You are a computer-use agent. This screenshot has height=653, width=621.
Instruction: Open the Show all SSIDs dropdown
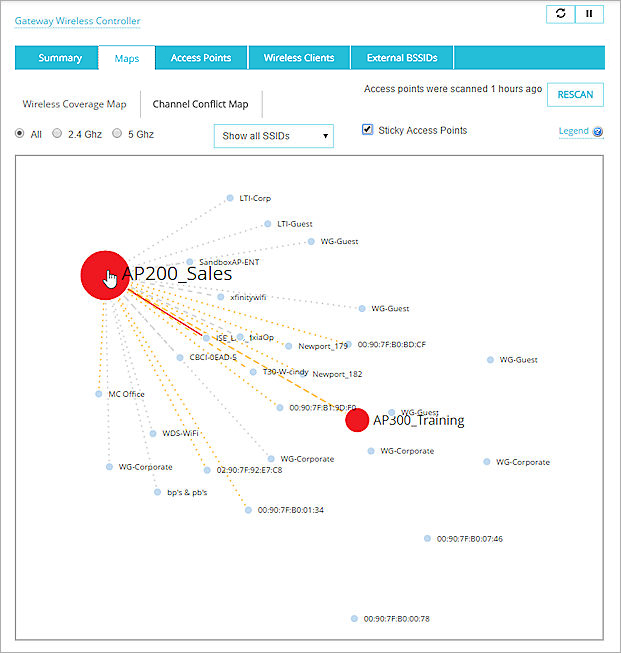273,136
